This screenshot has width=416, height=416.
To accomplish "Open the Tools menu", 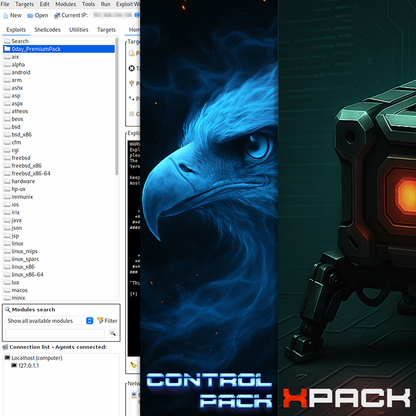I will coord(88,4).
